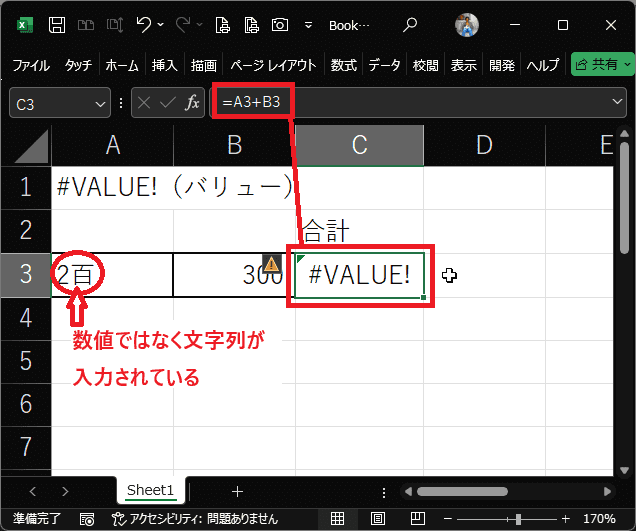Viewport: 636px width, 531px height.
Task: Click the insert function fx icon
Action: tap(193, 102)
